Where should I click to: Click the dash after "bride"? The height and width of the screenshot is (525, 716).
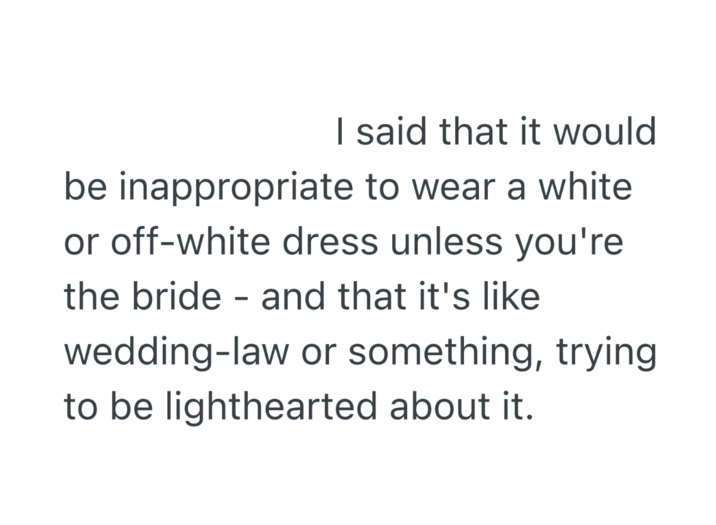[x=245, y=300]
